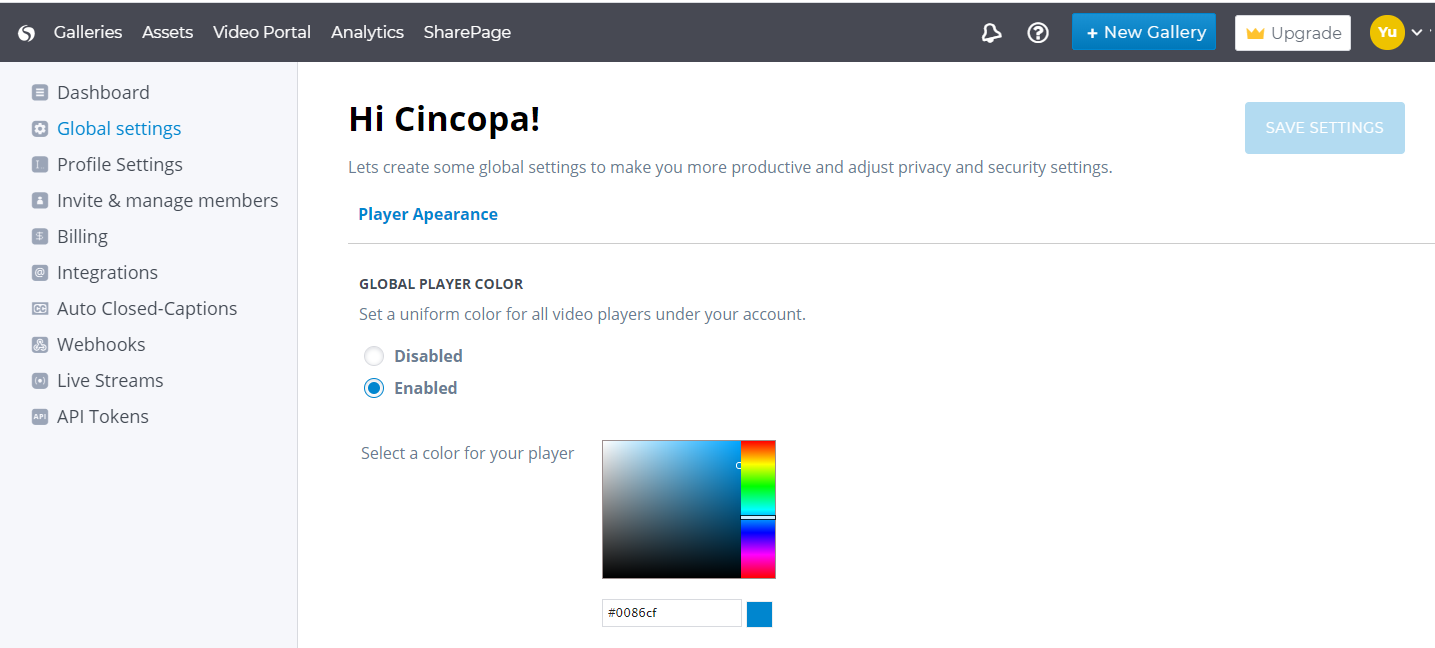Click the Webhooks sidebar icon
Screen dimensions: 1435x648
(x=40, y=345)
